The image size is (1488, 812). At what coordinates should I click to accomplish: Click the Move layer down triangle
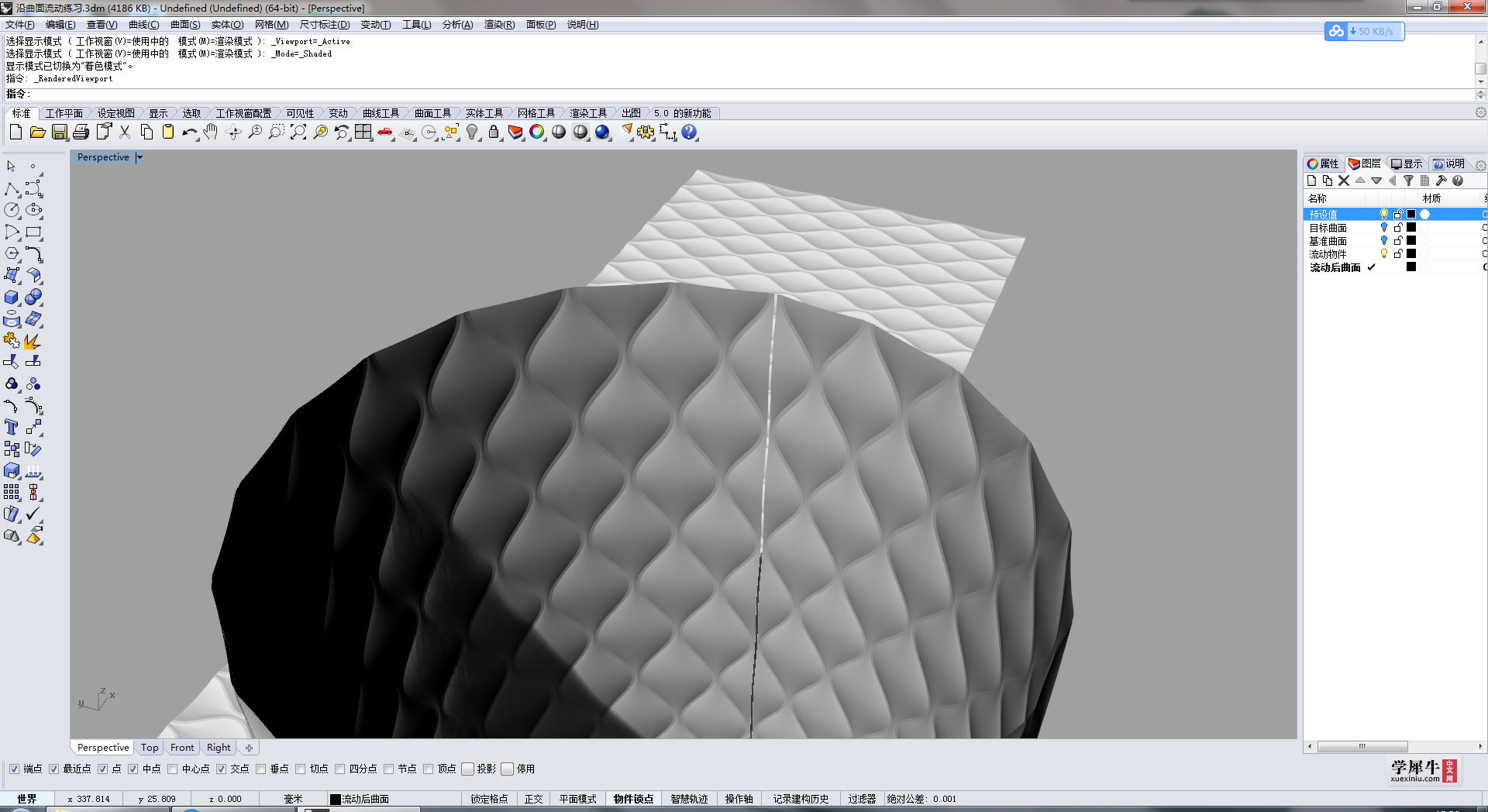click(1376, 181)
